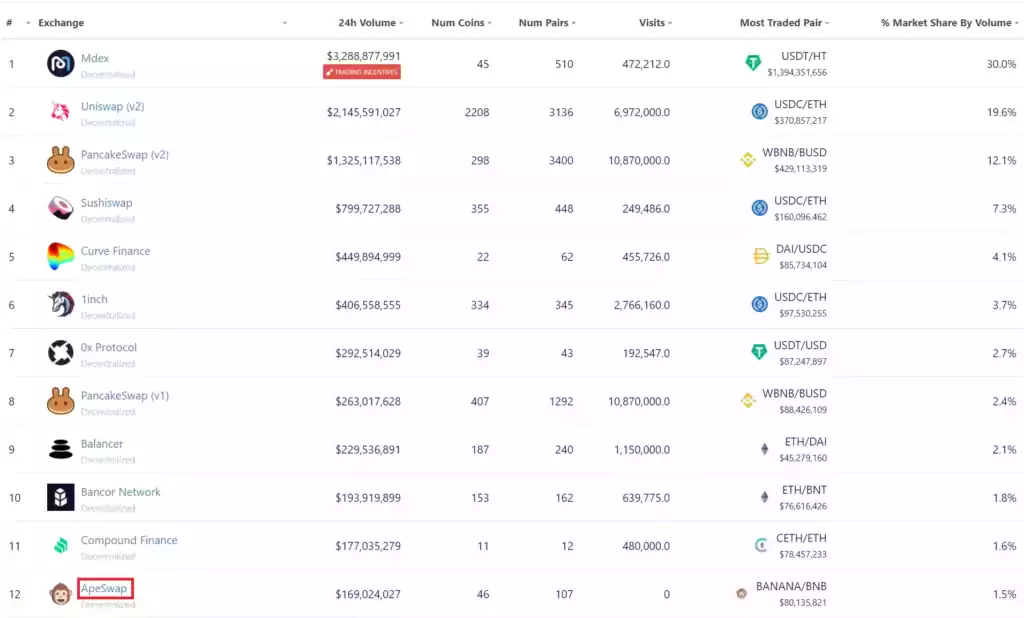Screen dimensions: 1024x618
Task: Open the Uniswap (v2) exchange link
Action: tap(112, 106)
